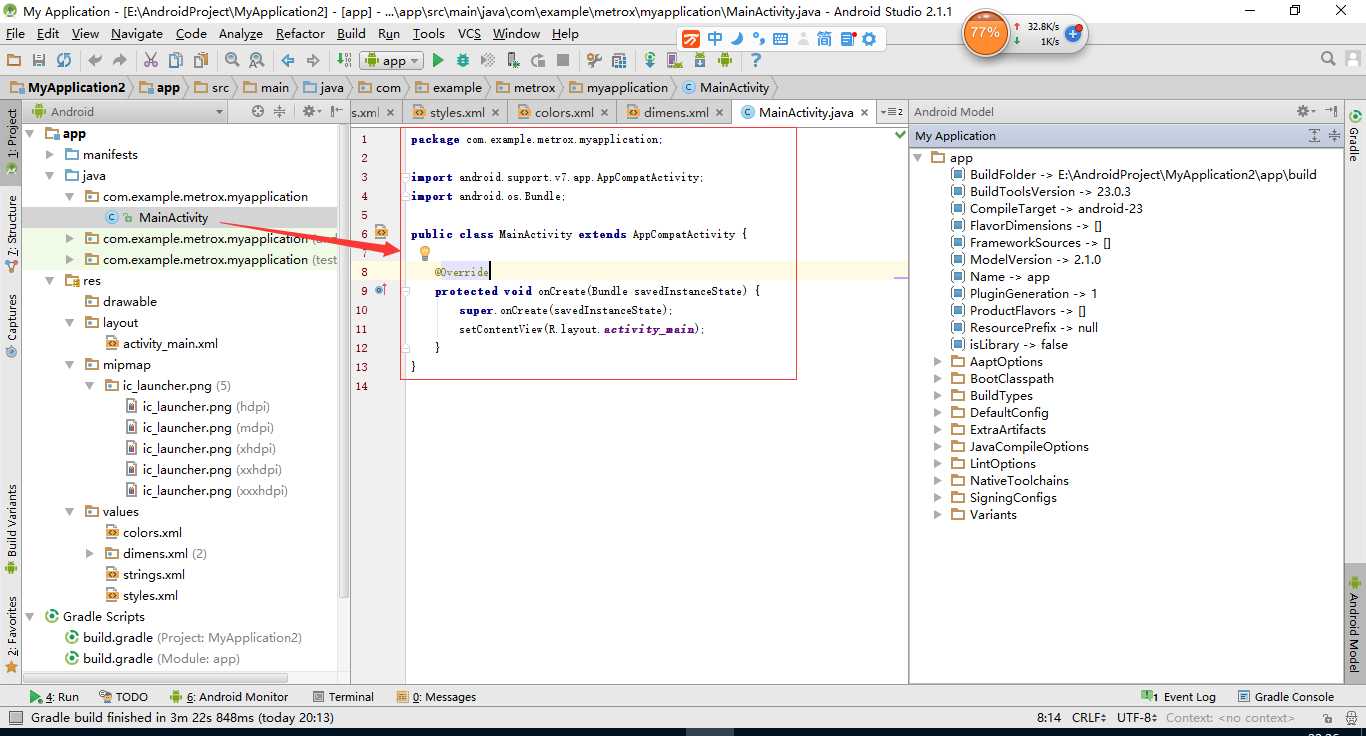Image resolution: width=1366 pixels, height=736 pixels.
Task: Expand Variants in Android Model
Action: 938,515
